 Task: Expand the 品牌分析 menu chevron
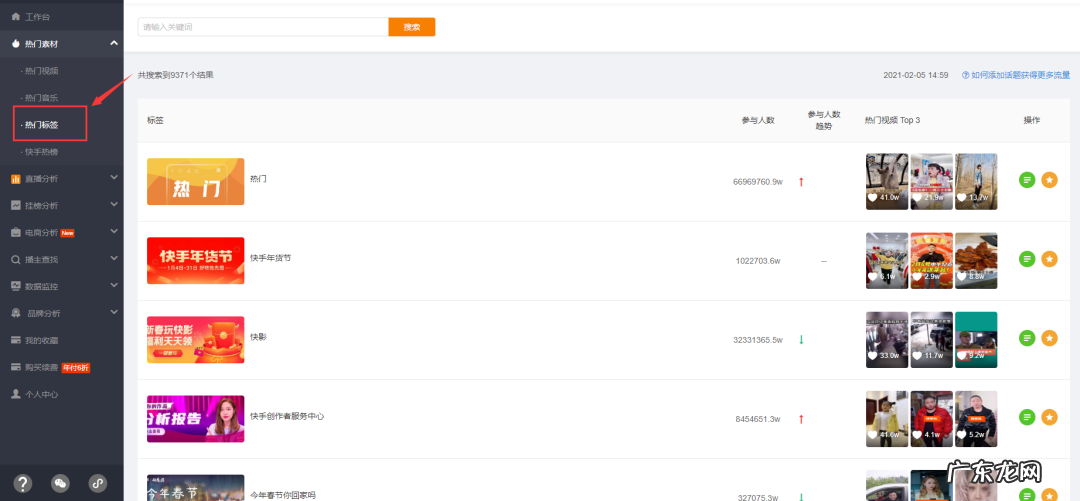114,313
